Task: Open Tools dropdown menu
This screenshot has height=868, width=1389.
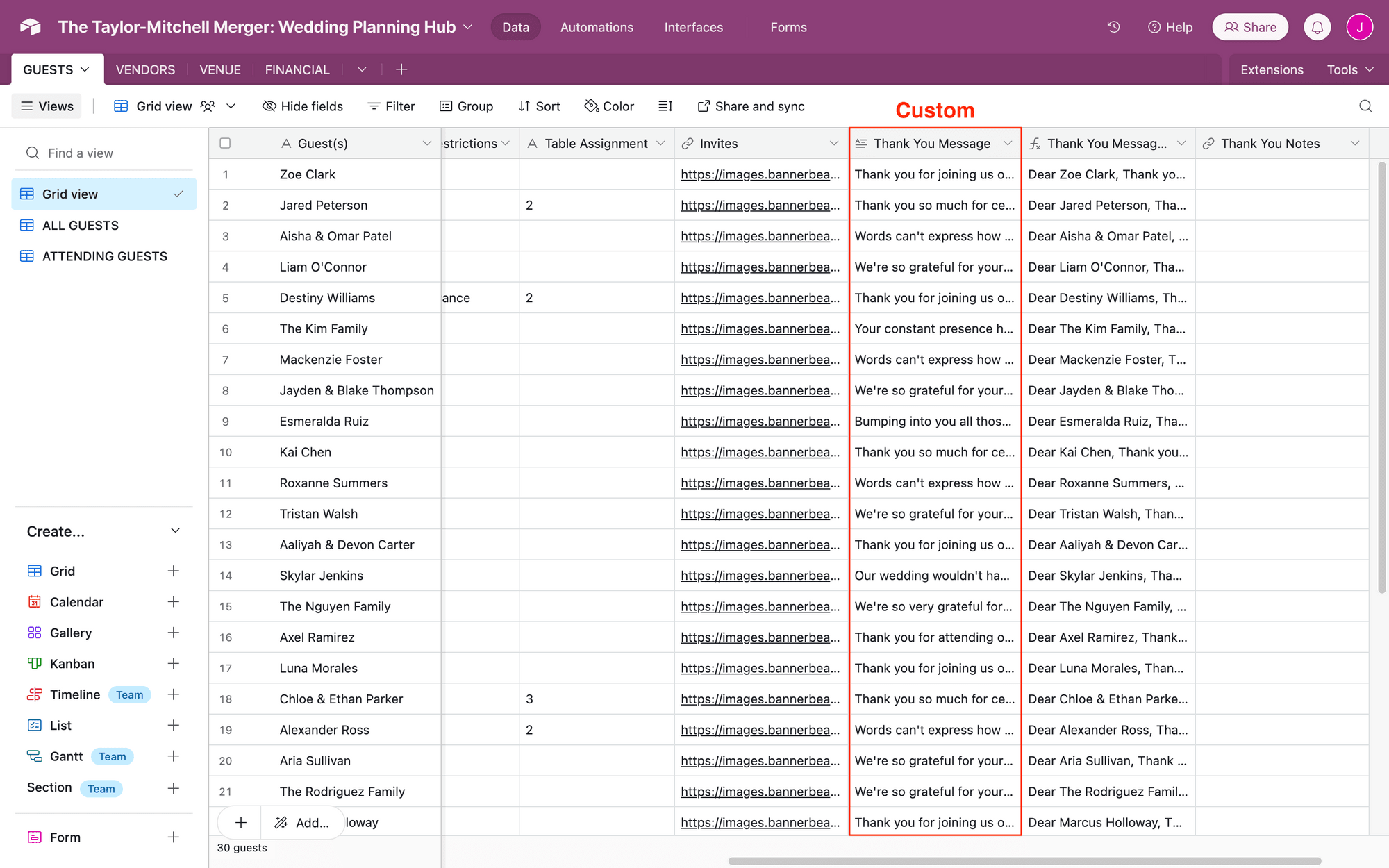Action: tap(1349, 69)
